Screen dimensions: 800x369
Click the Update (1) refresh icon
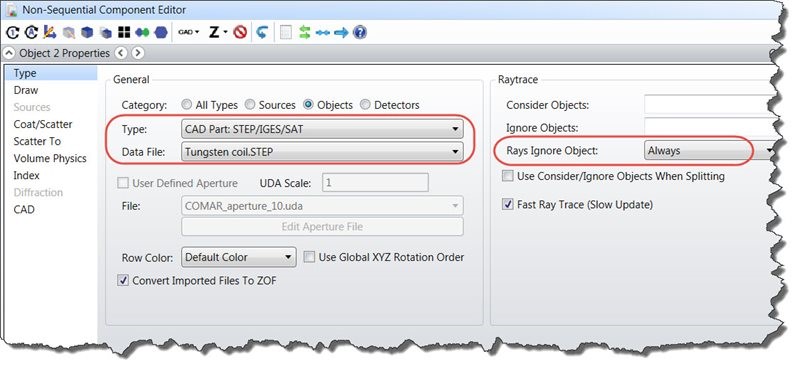pos(13,33)
